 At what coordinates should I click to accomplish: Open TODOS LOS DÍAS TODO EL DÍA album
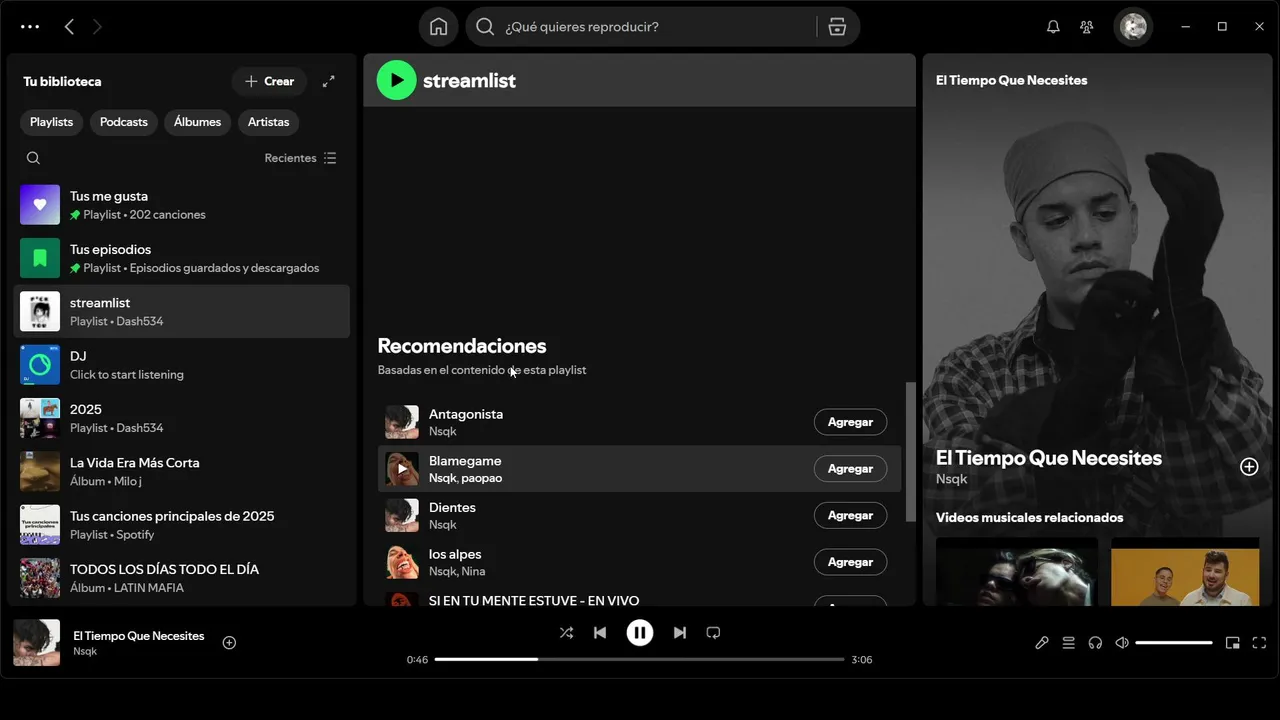[x=182, y=578]
